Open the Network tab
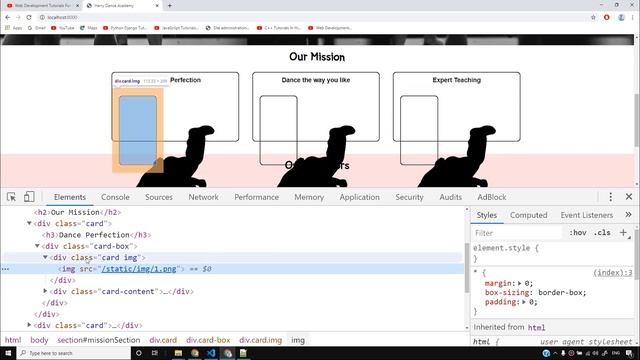640x360 pixels. pyautogui.click(x=203, y=197)
